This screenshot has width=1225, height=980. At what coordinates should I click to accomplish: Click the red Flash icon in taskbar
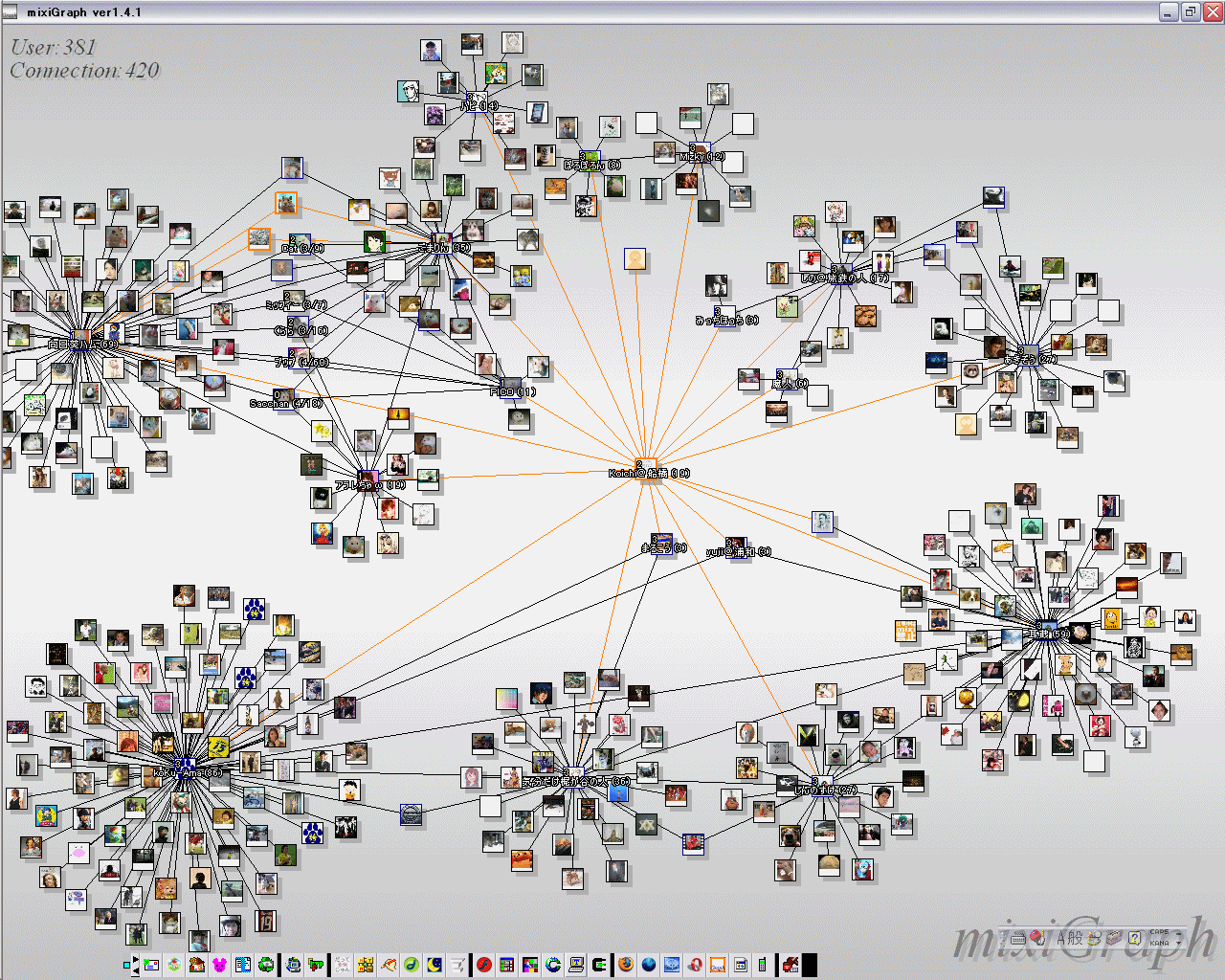tap(484, 965)
